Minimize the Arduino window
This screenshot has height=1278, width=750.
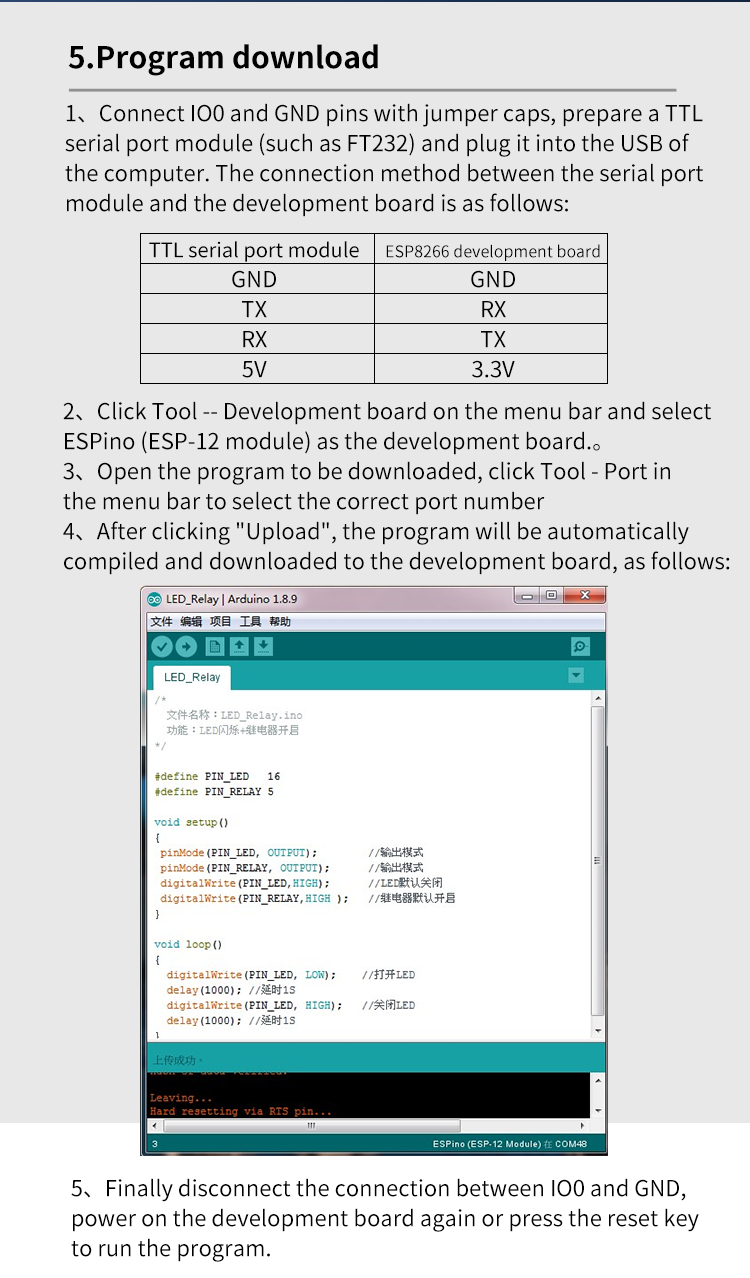(x=527, y=596)
